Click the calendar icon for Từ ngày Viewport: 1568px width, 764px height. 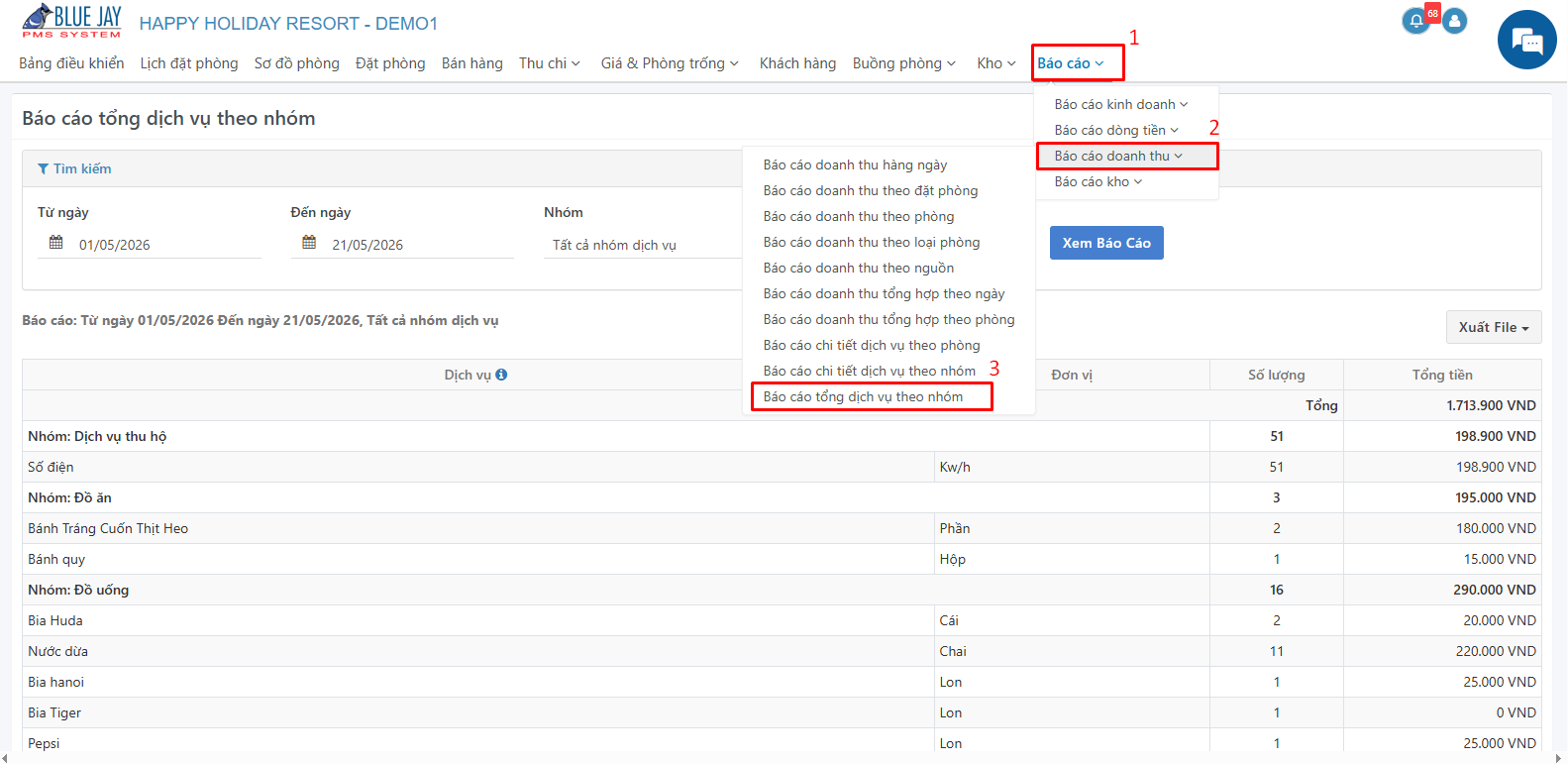click(x=56, y=243)
